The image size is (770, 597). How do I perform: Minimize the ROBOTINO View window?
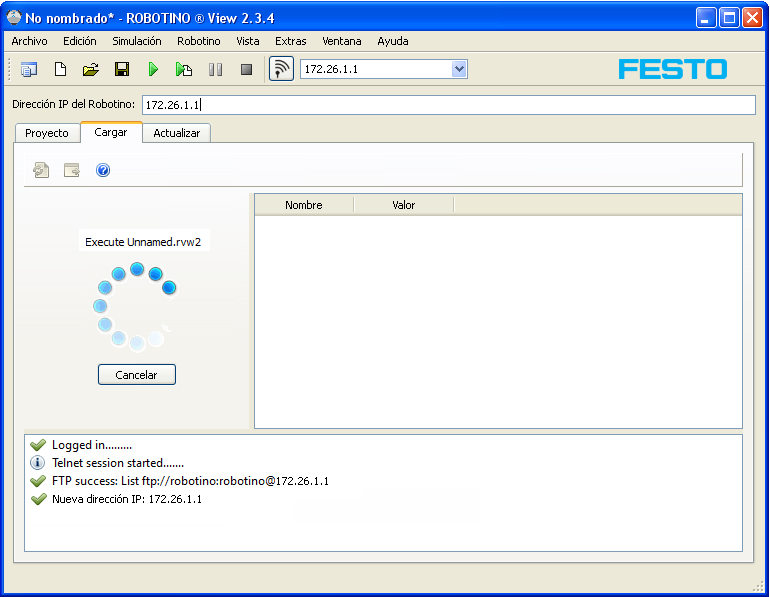click(x=706, y=18)
